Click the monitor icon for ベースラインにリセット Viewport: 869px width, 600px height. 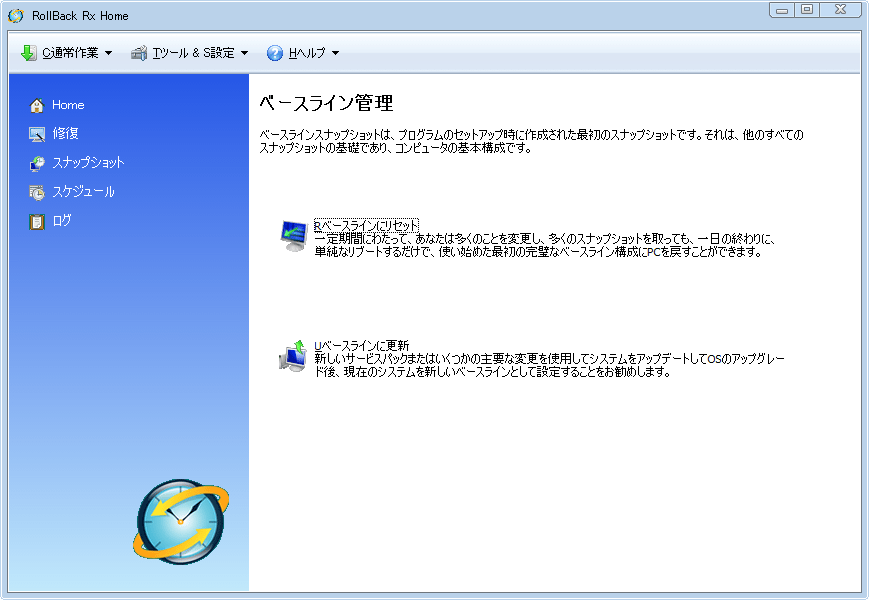pos(293,236)
